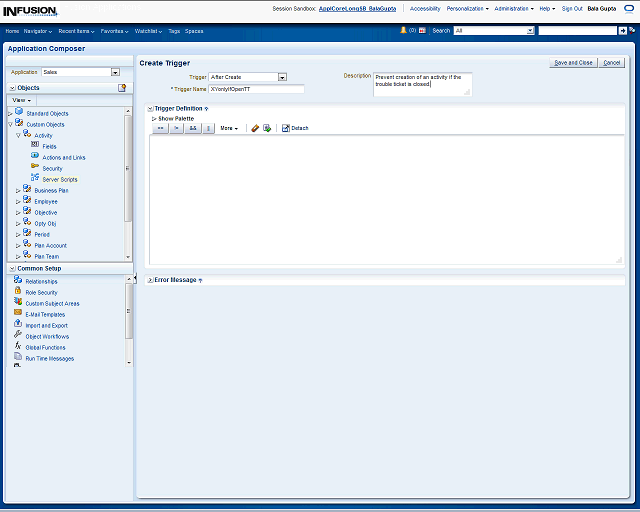Click the new object icon in Objects header
Image resolution: width=640 pixels, height=512 pixels.
[x=122, y=88]
